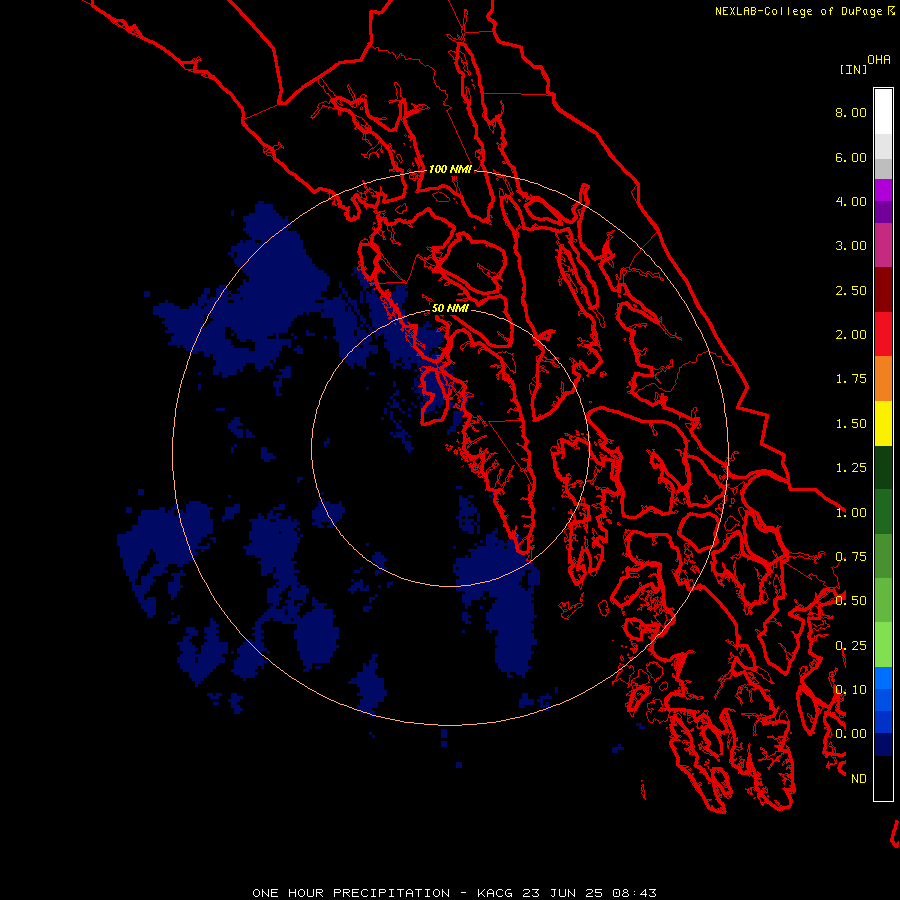The image size is (900, 900).
Task: Pick the navy swatch below 0.00
Action: [883, 744]
